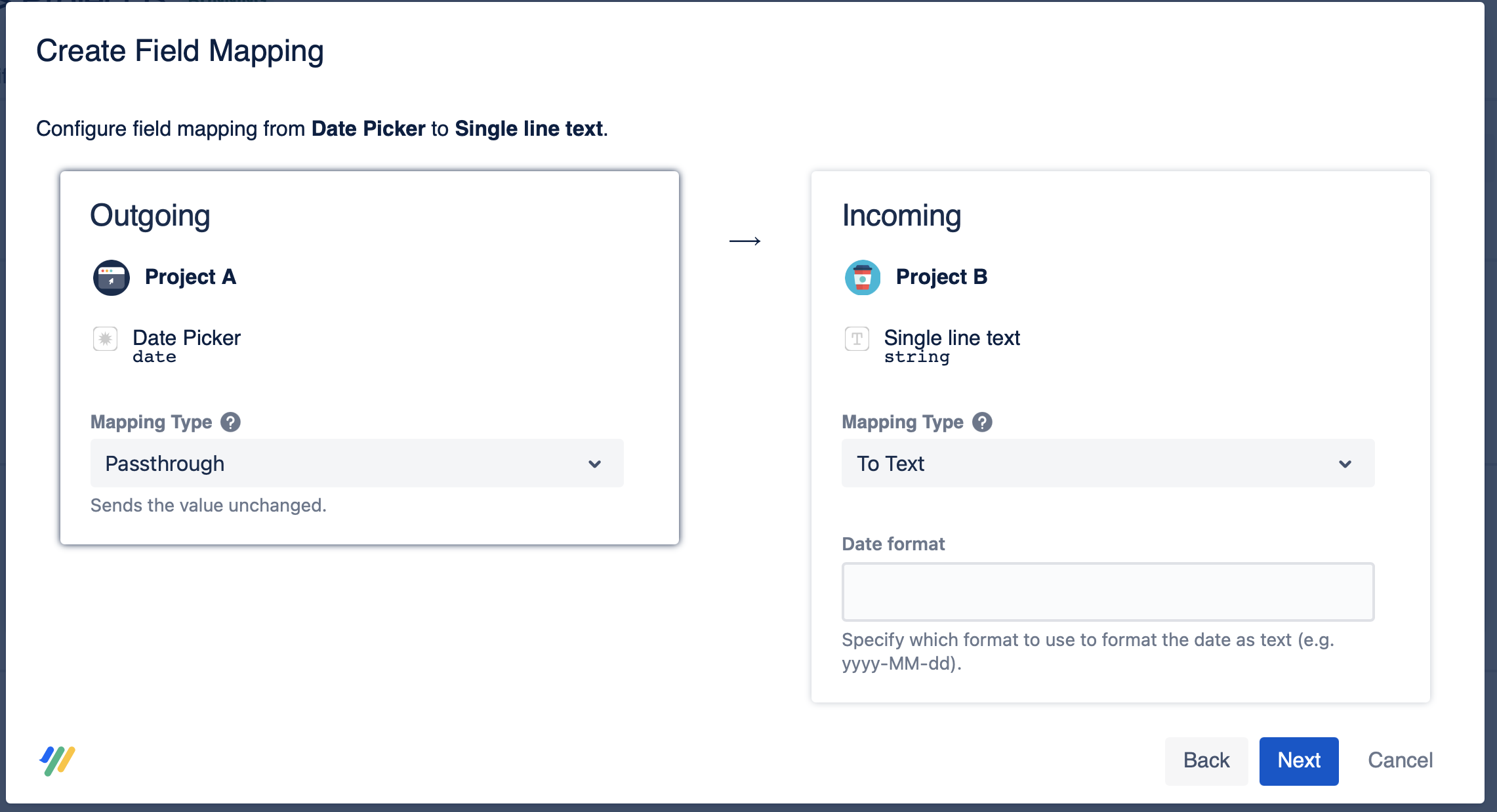Select the Outgoing panel header
The height and width of the screenshot is (812, 1497).
[x=151, y=215]
